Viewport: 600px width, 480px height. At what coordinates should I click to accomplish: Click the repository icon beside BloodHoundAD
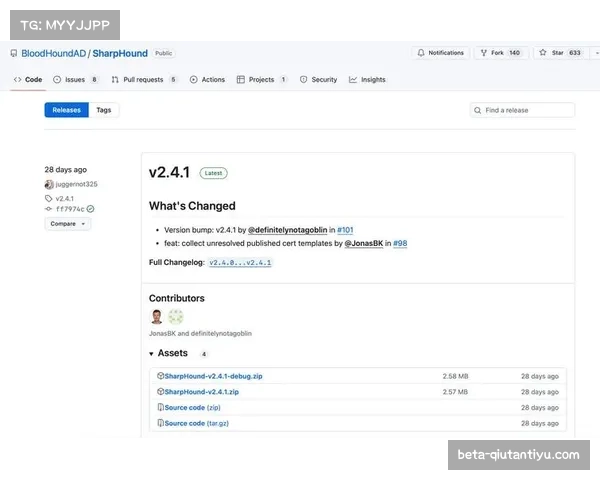14,53
